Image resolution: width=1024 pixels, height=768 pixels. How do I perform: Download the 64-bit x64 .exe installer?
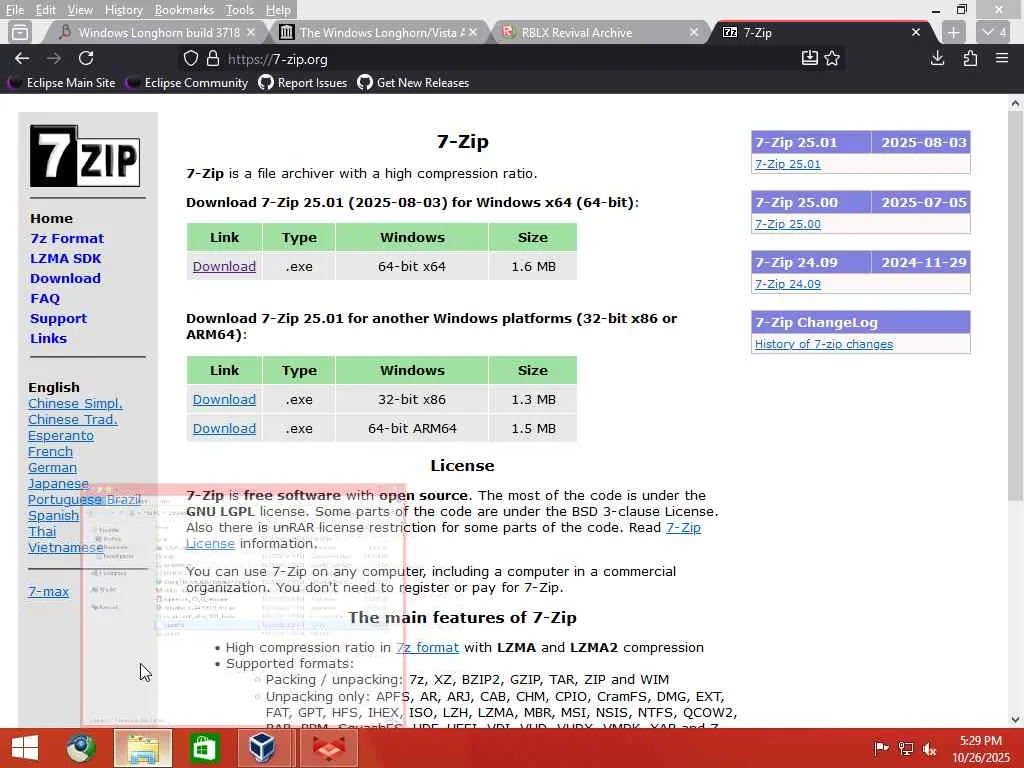(224, 266)
